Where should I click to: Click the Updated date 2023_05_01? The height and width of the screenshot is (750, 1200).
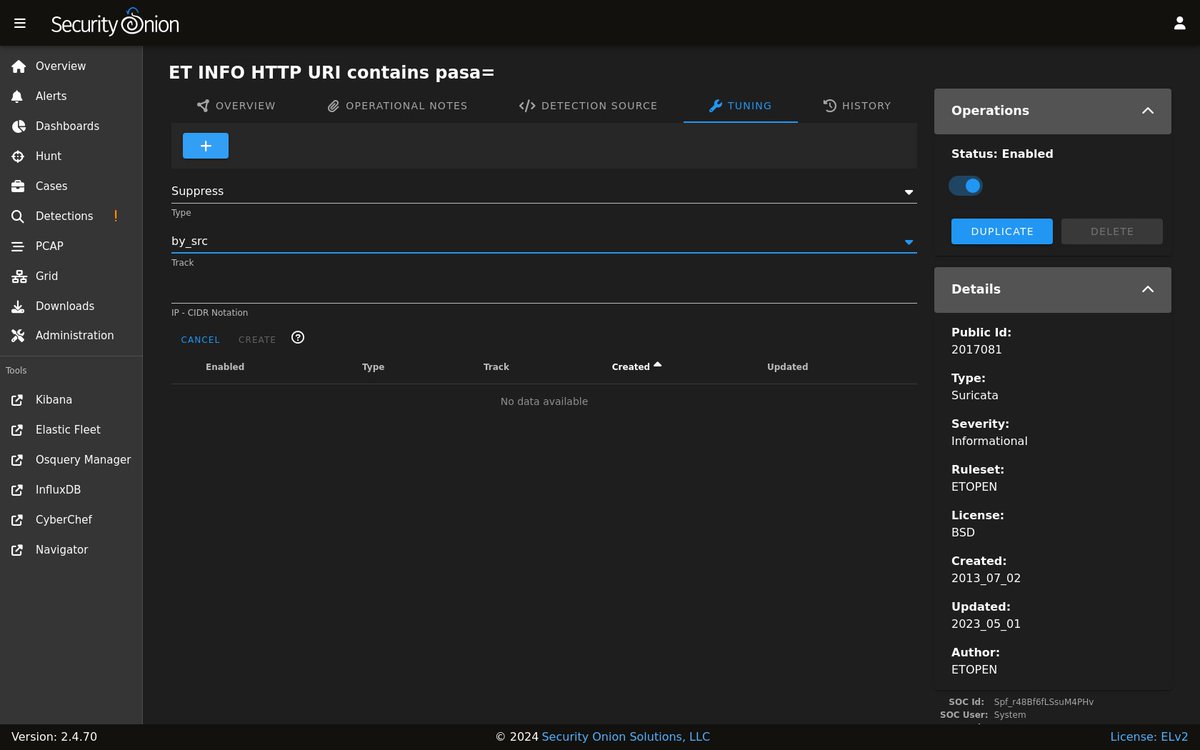pyautogui.click(x=986, y=624)
